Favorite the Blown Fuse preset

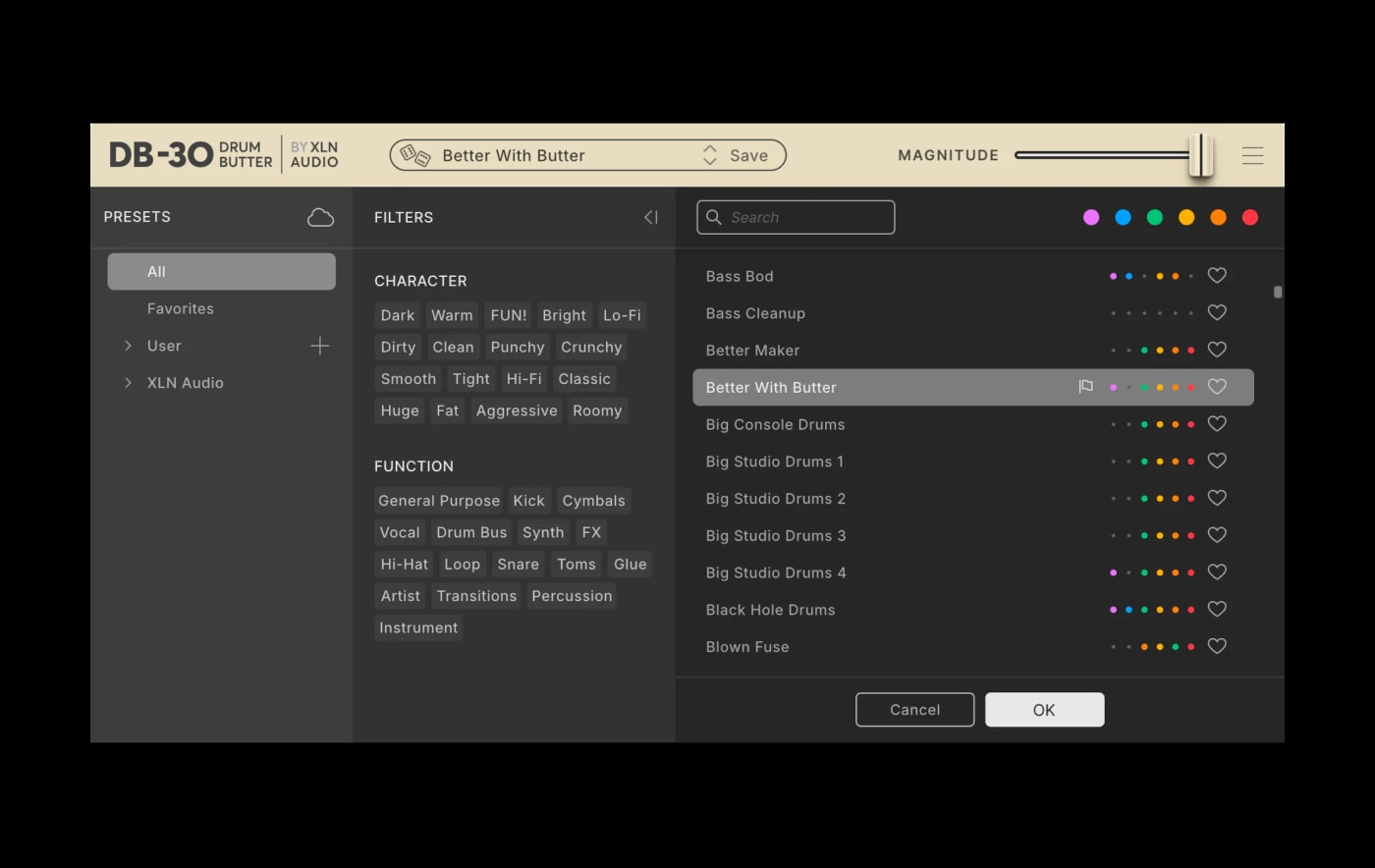1217,646
